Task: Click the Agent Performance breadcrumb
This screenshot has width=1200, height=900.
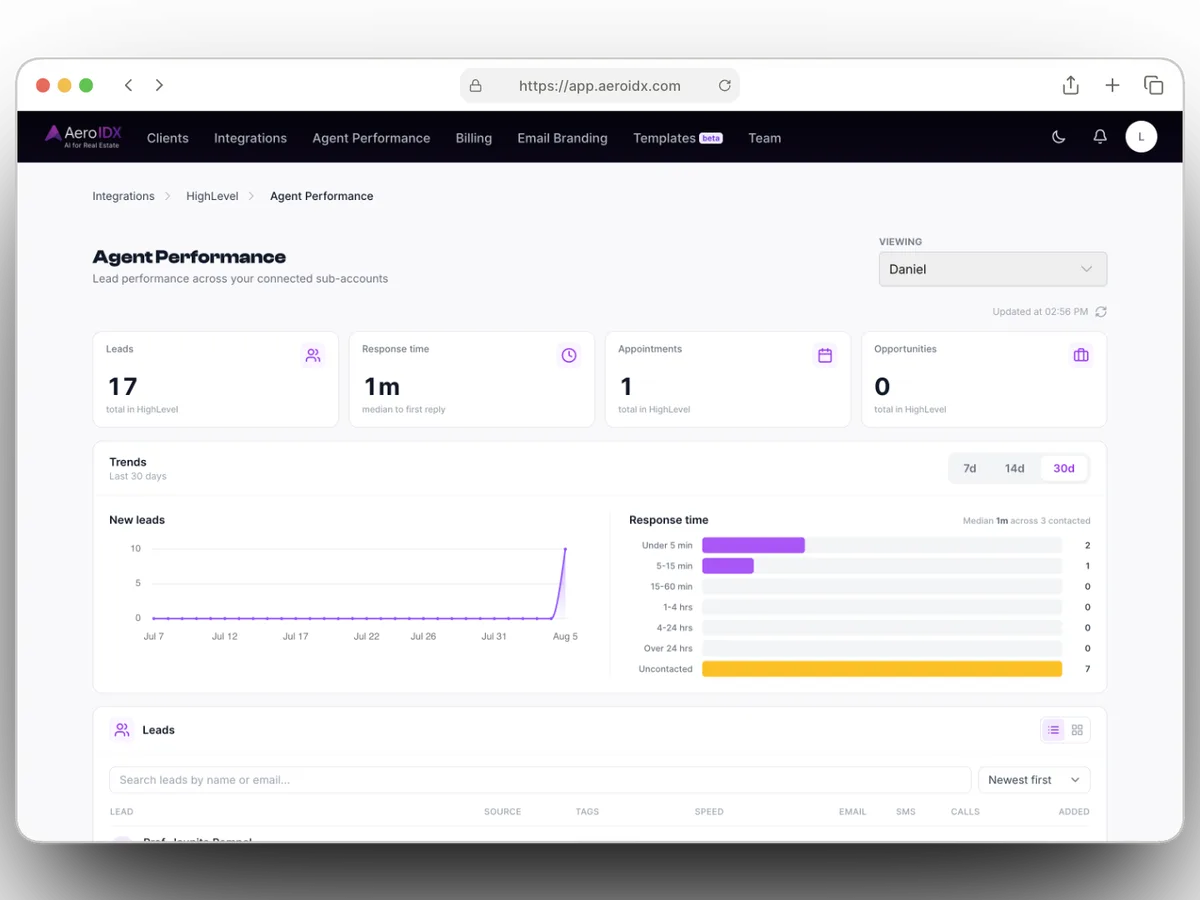Action: (x=322, y=196)
